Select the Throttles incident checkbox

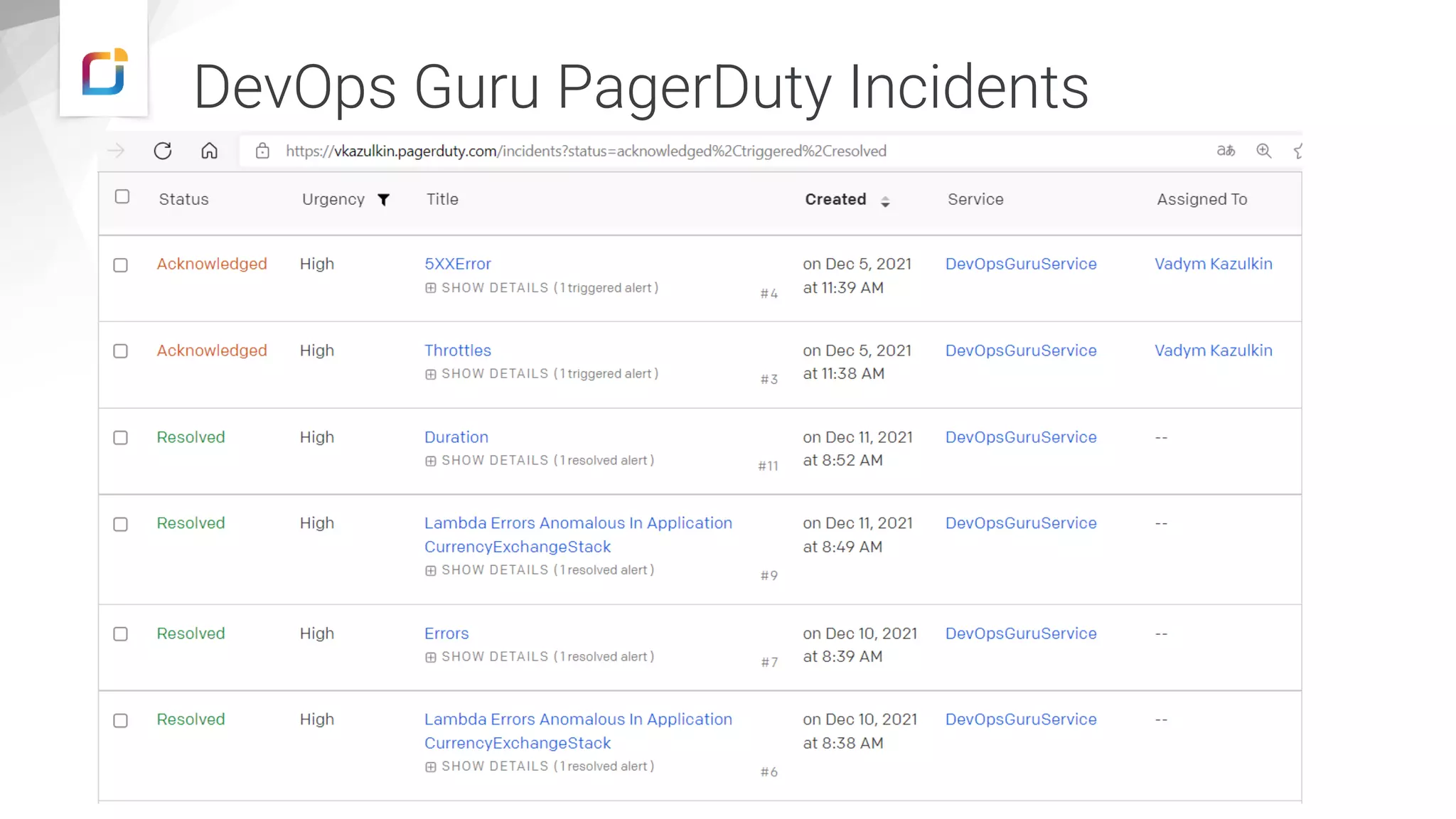(121, 351)
